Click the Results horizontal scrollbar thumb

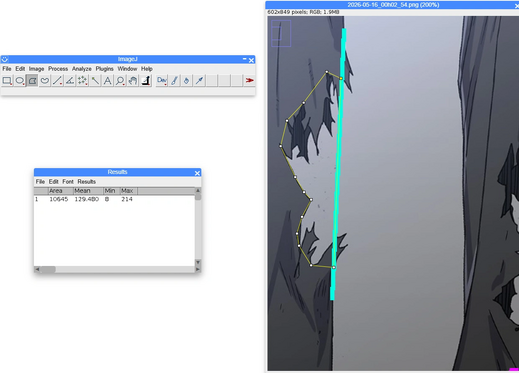48,269
